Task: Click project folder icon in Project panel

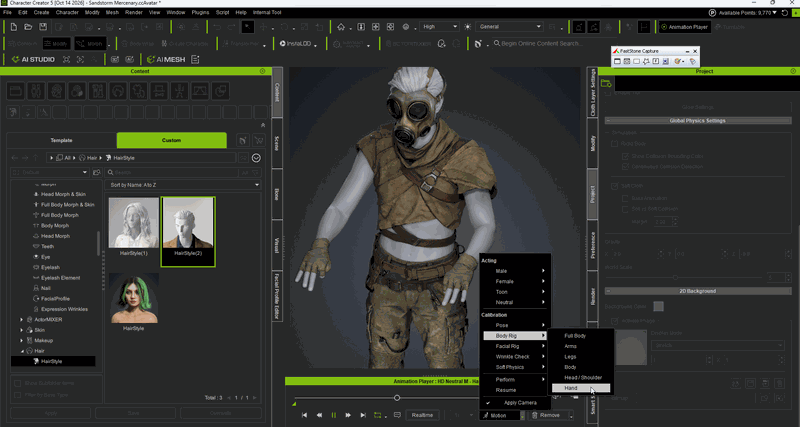Action: (606, 83)
